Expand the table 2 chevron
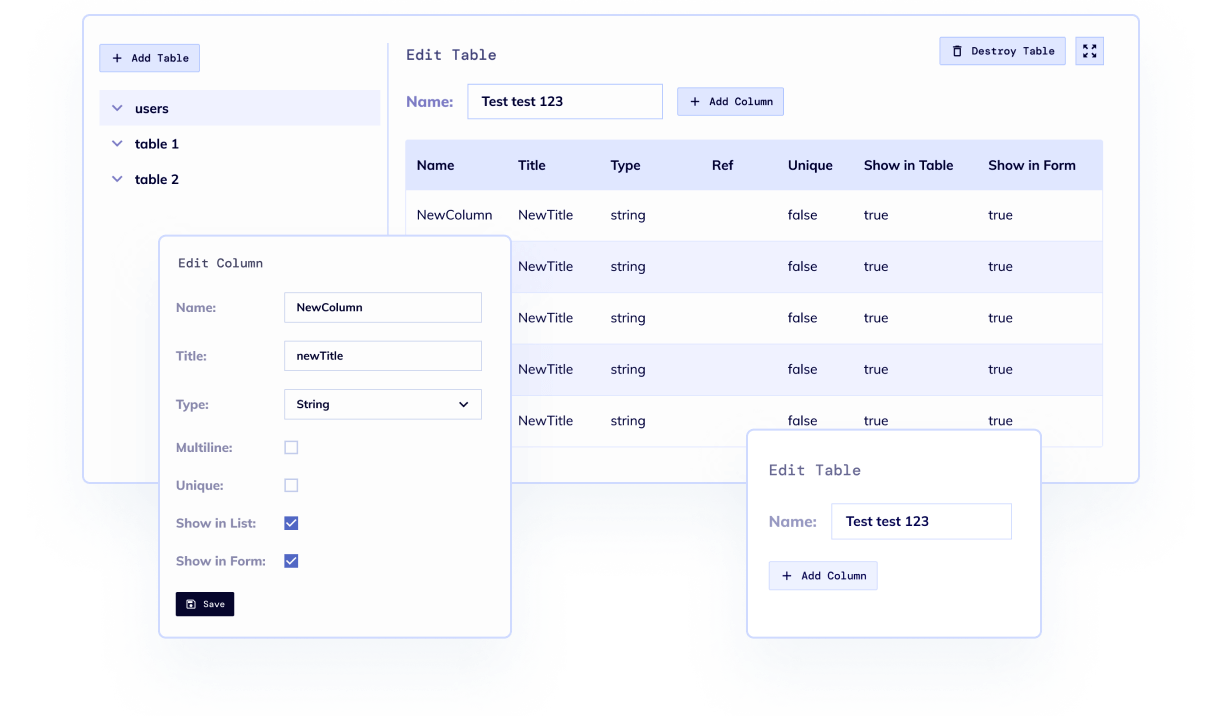 tap(117, 180)
